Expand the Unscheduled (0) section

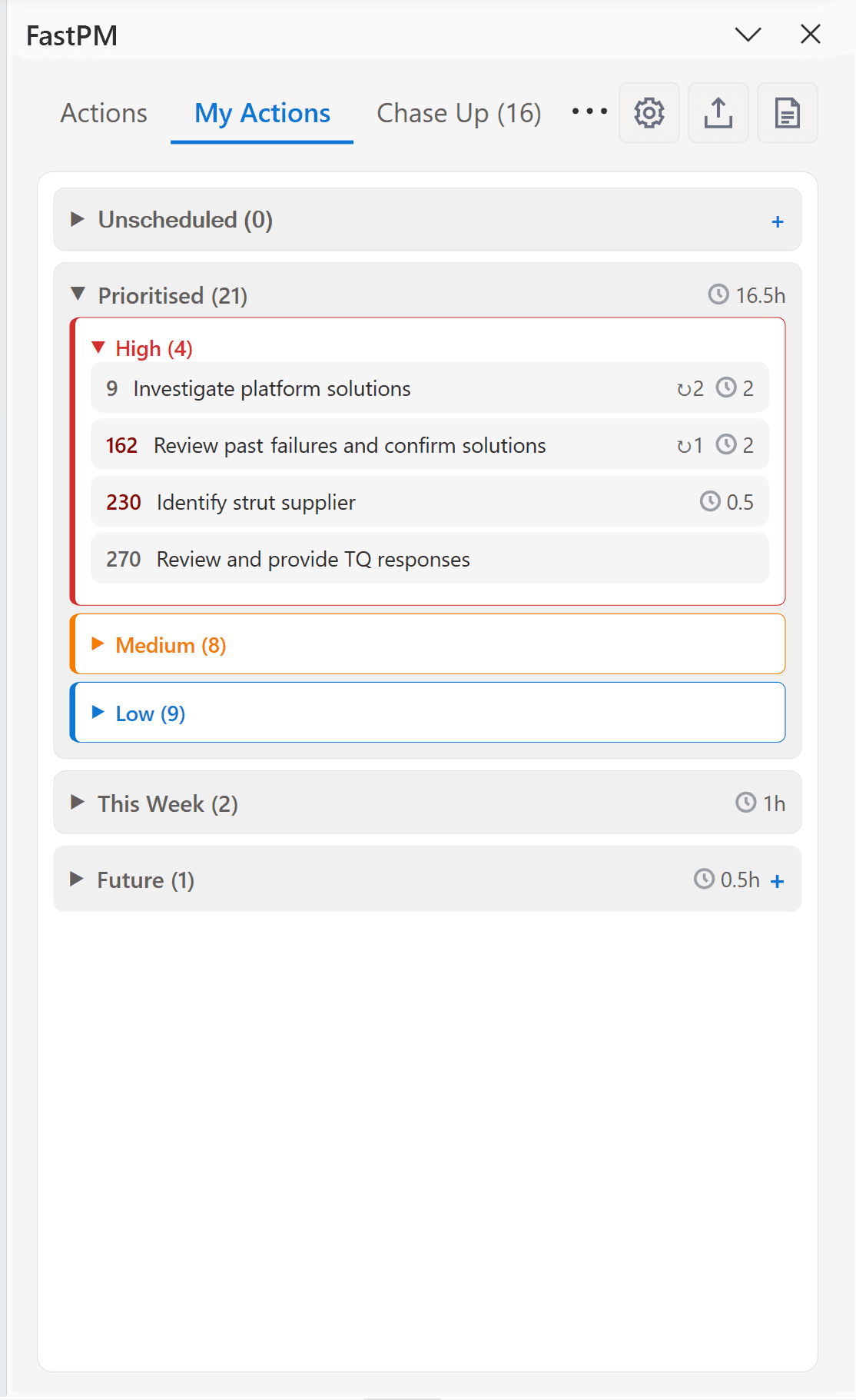point(77,219)
